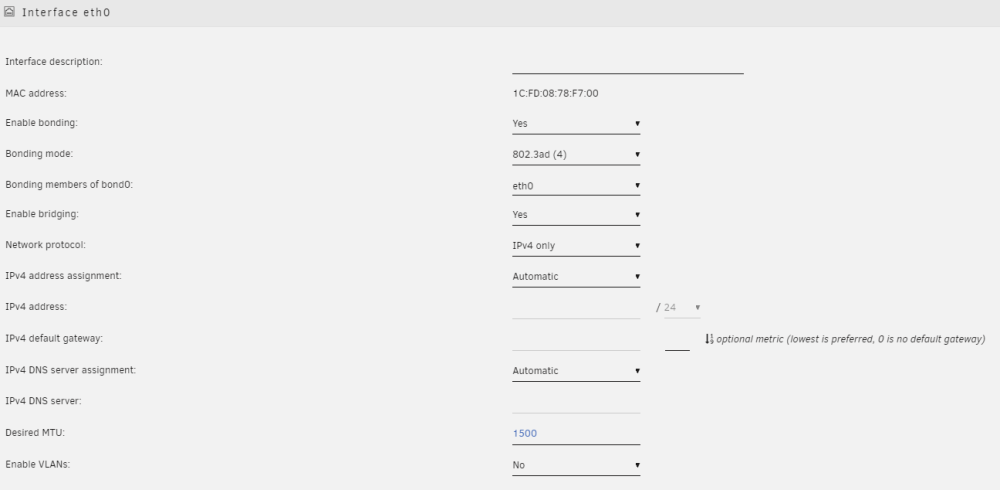The height and width of the screenshot is (490, 1000).
Task: Click the IPv4 default gateway input field
Action: (x=576, y=339)
